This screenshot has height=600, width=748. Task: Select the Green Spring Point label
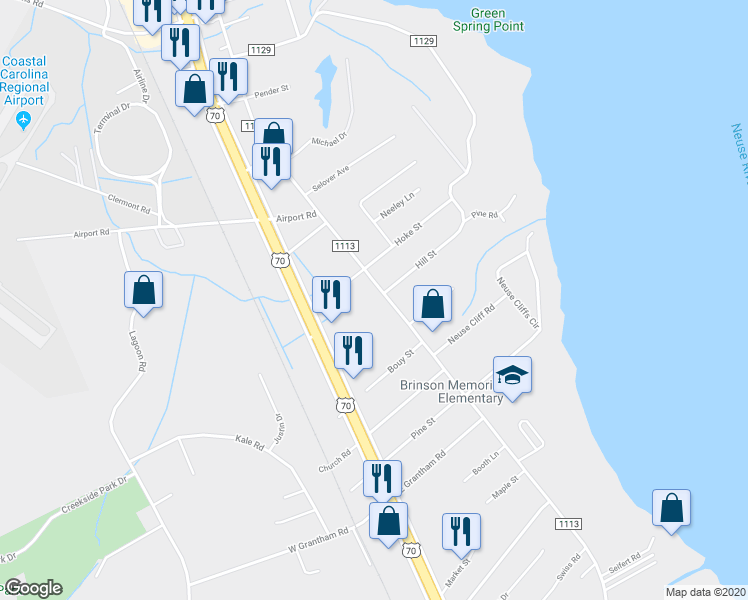coord(488,20)
